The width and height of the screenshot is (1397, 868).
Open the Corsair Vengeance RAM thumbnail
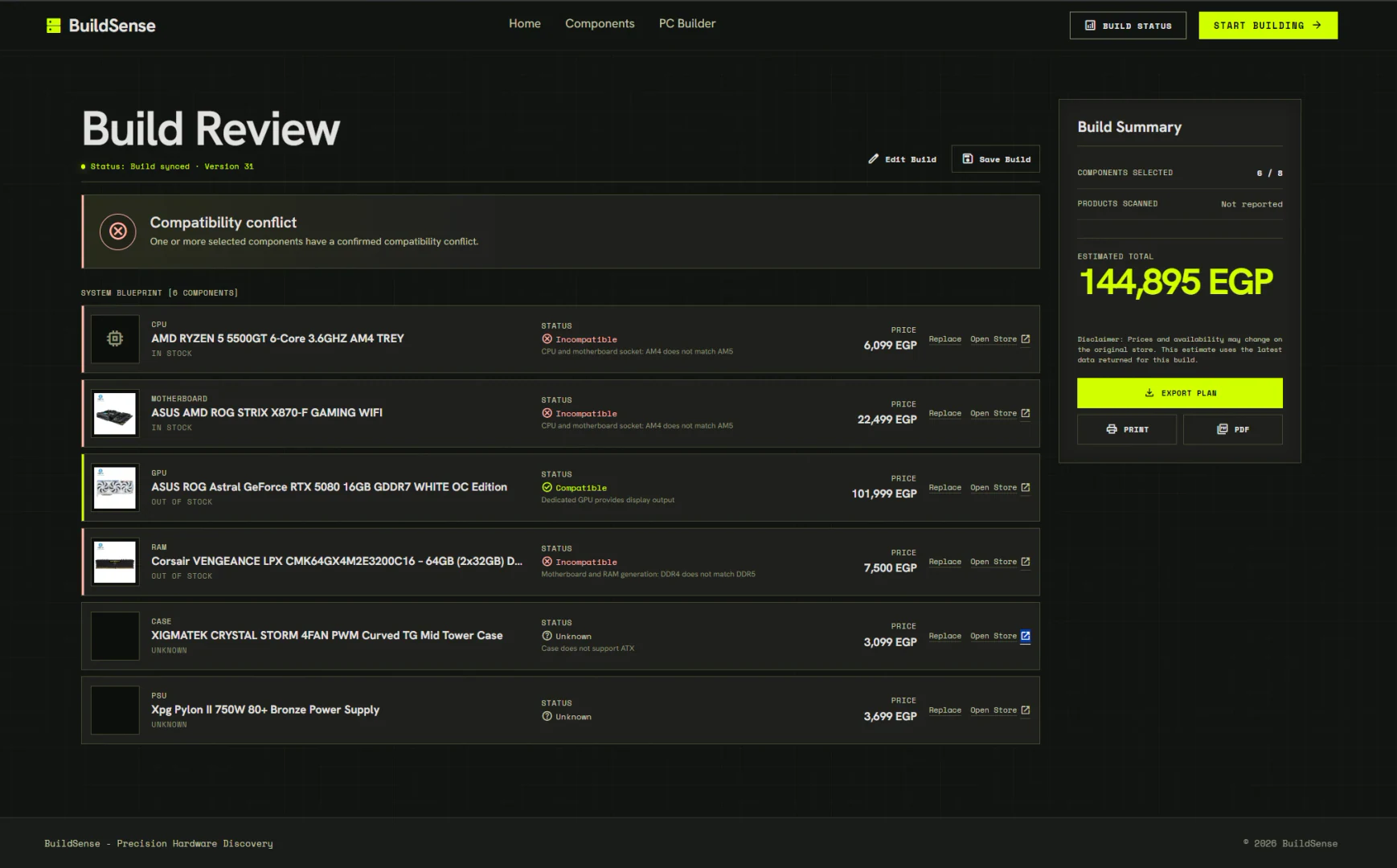point(115,562)
